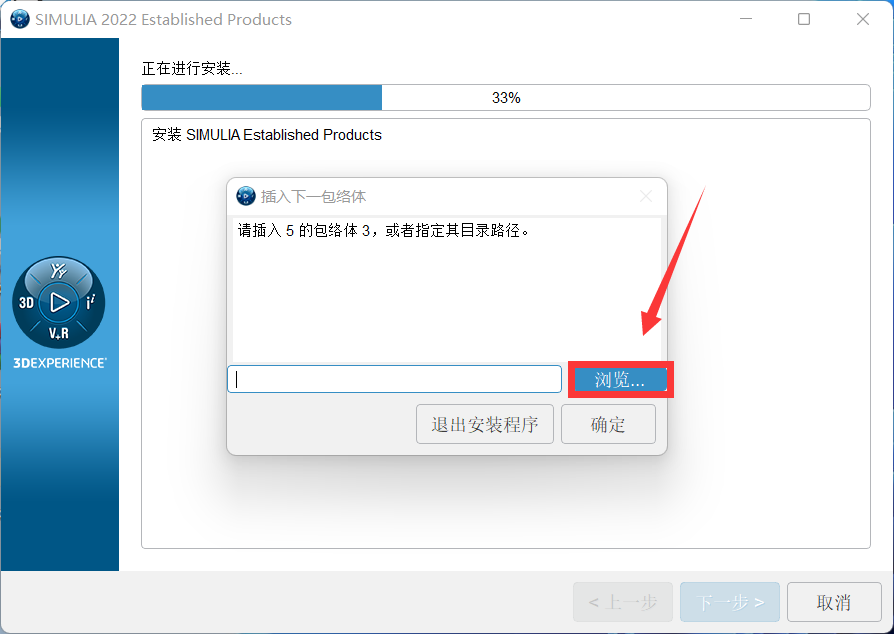Image resolution: width=894 pixels, height=634 pixels.
Task: Click the 浏览... browse button
Action: click(x=620, y=380)
